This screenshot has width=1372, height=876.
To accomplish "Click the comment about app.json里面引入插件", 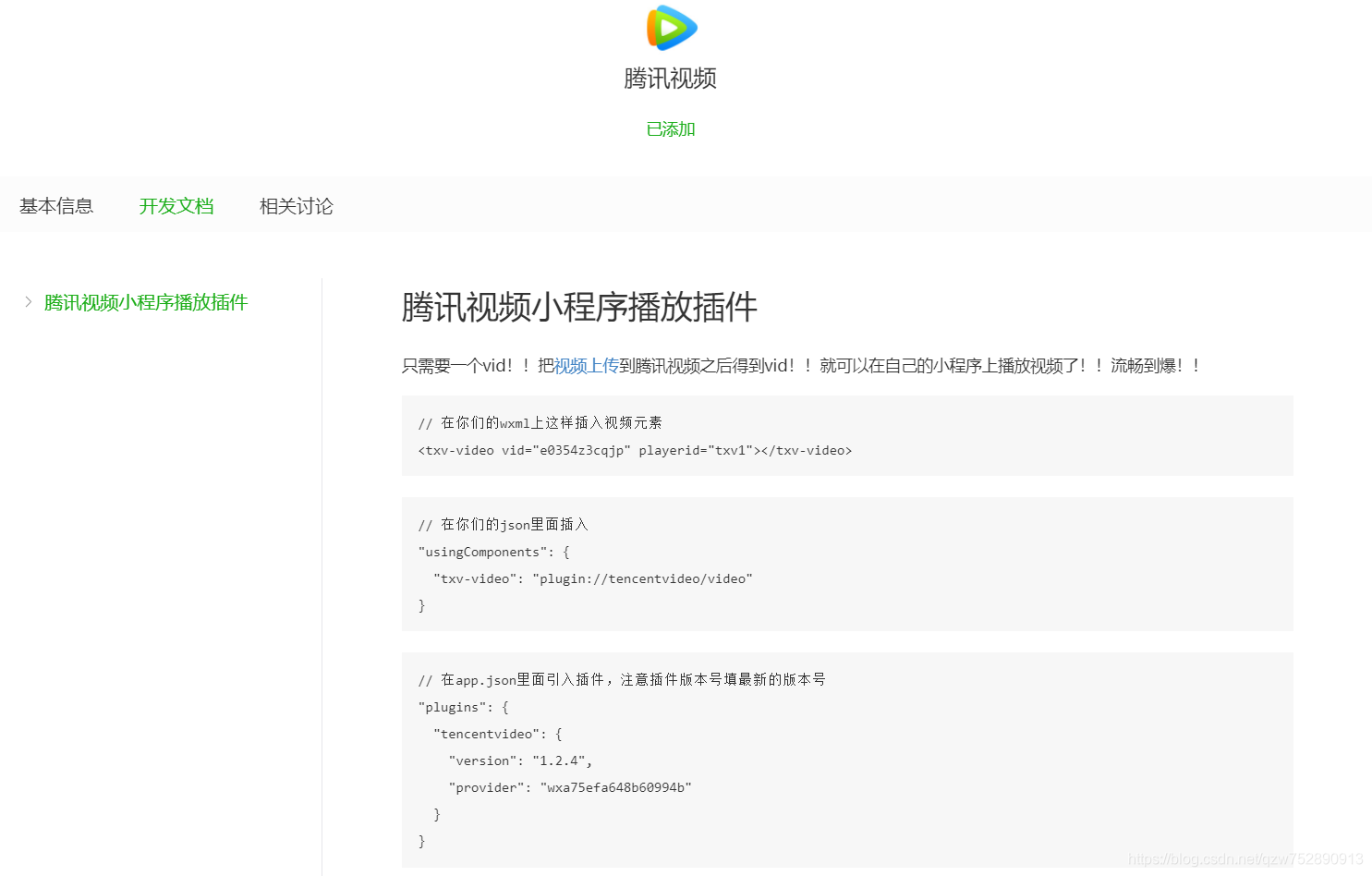I will coord(622,680).
